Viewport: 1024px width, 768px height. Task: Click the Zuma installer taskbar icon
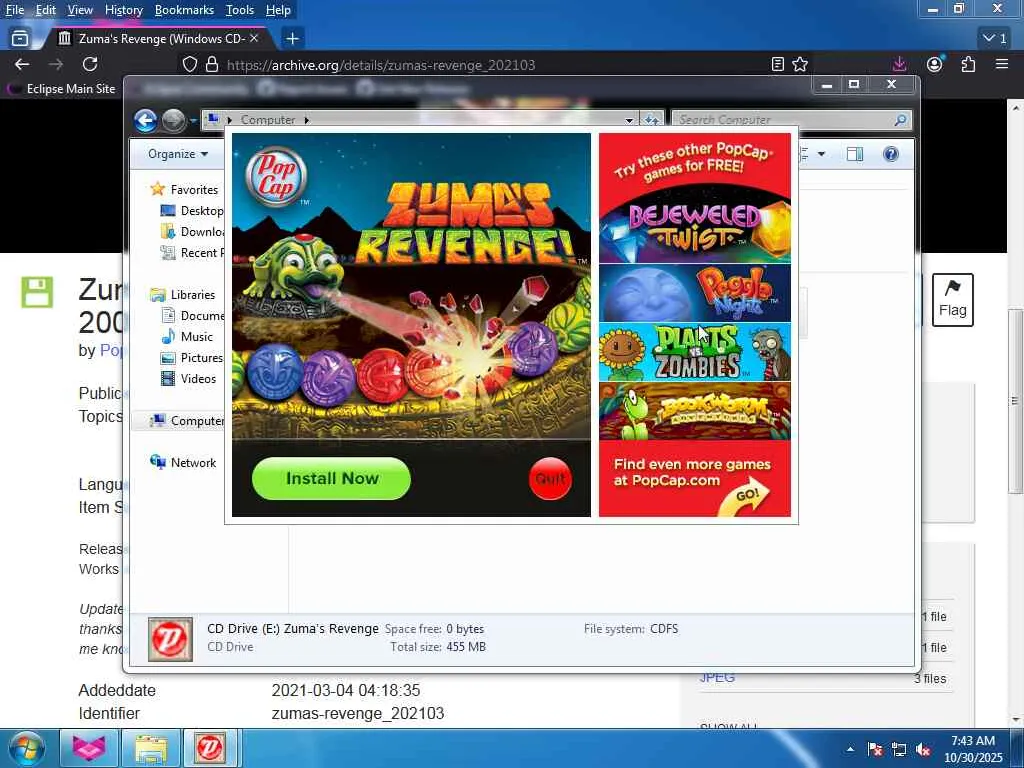coord(210,748)
